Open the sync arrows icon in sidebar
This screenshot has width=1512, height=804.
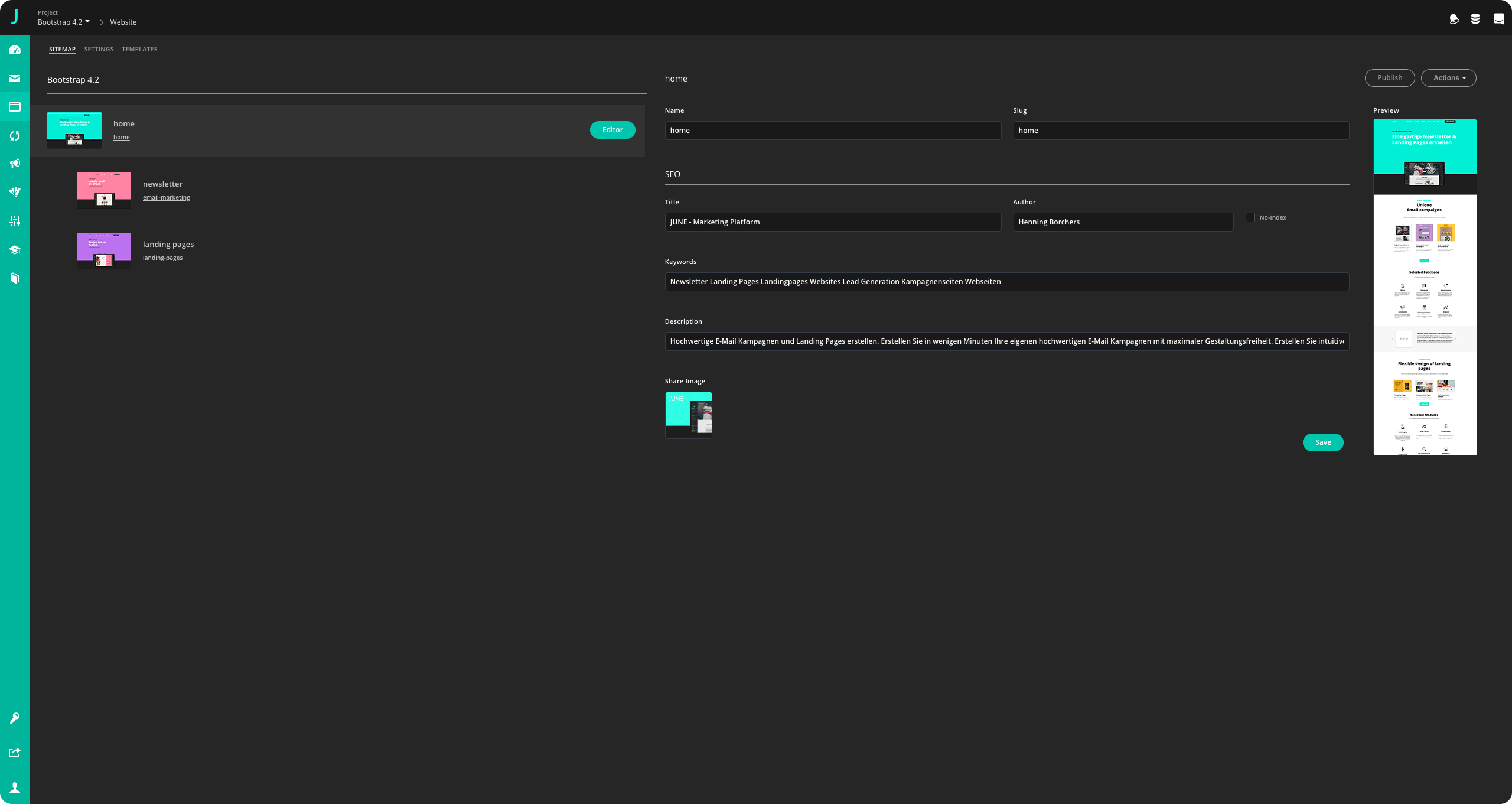(15, 136)
